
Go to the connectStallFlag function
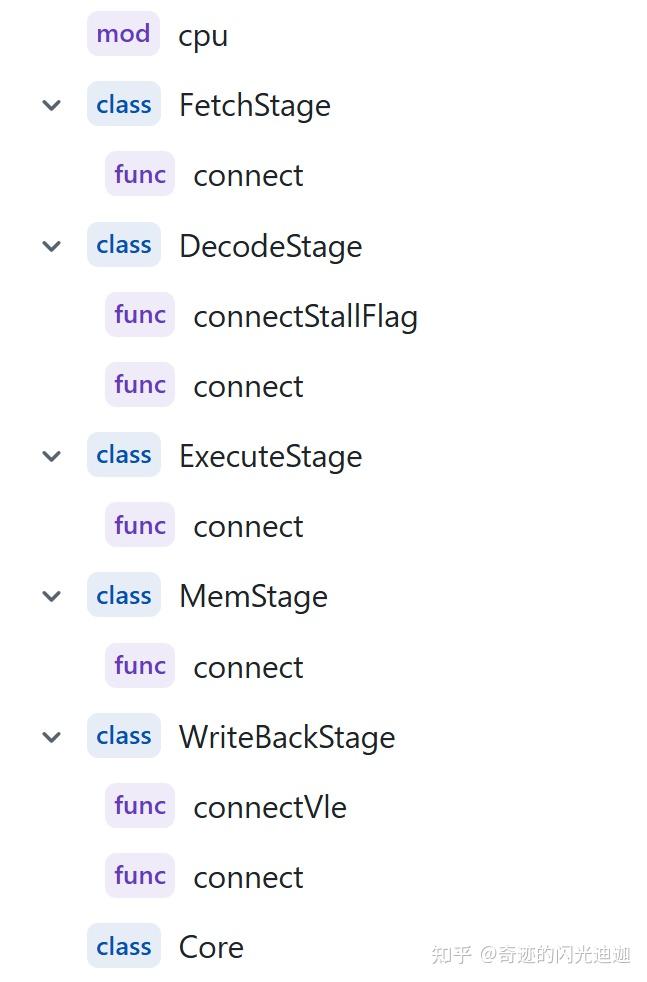click(305, 316)
